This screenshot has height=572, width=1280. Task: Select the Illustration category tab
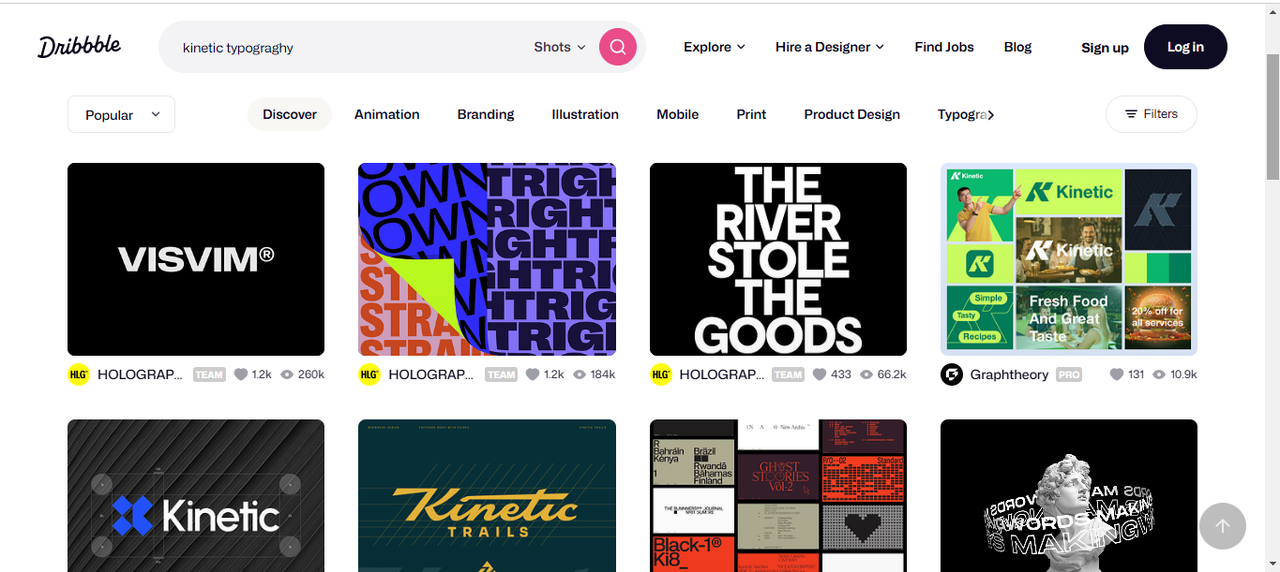click(585, 114)
